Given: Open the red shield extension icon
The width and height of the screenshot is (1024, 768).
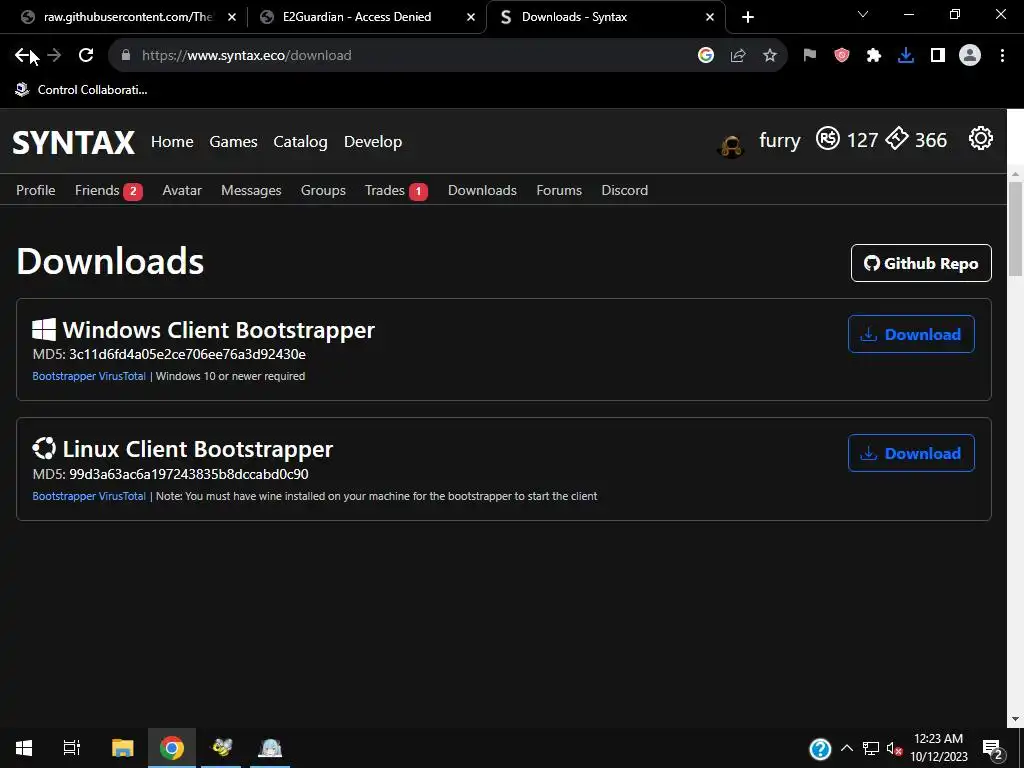Looking at the screenshot, I should click(842, 56).
